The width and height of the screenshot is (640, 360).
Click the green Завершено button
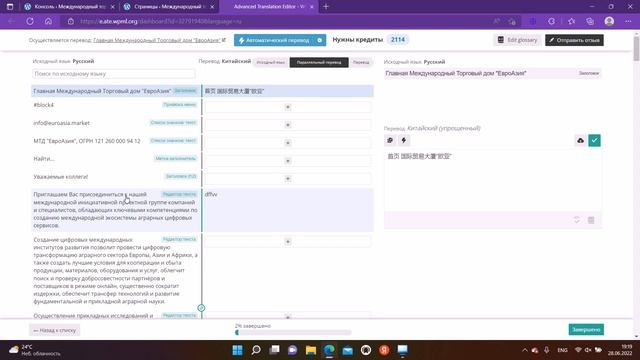(x=586, y=329)
